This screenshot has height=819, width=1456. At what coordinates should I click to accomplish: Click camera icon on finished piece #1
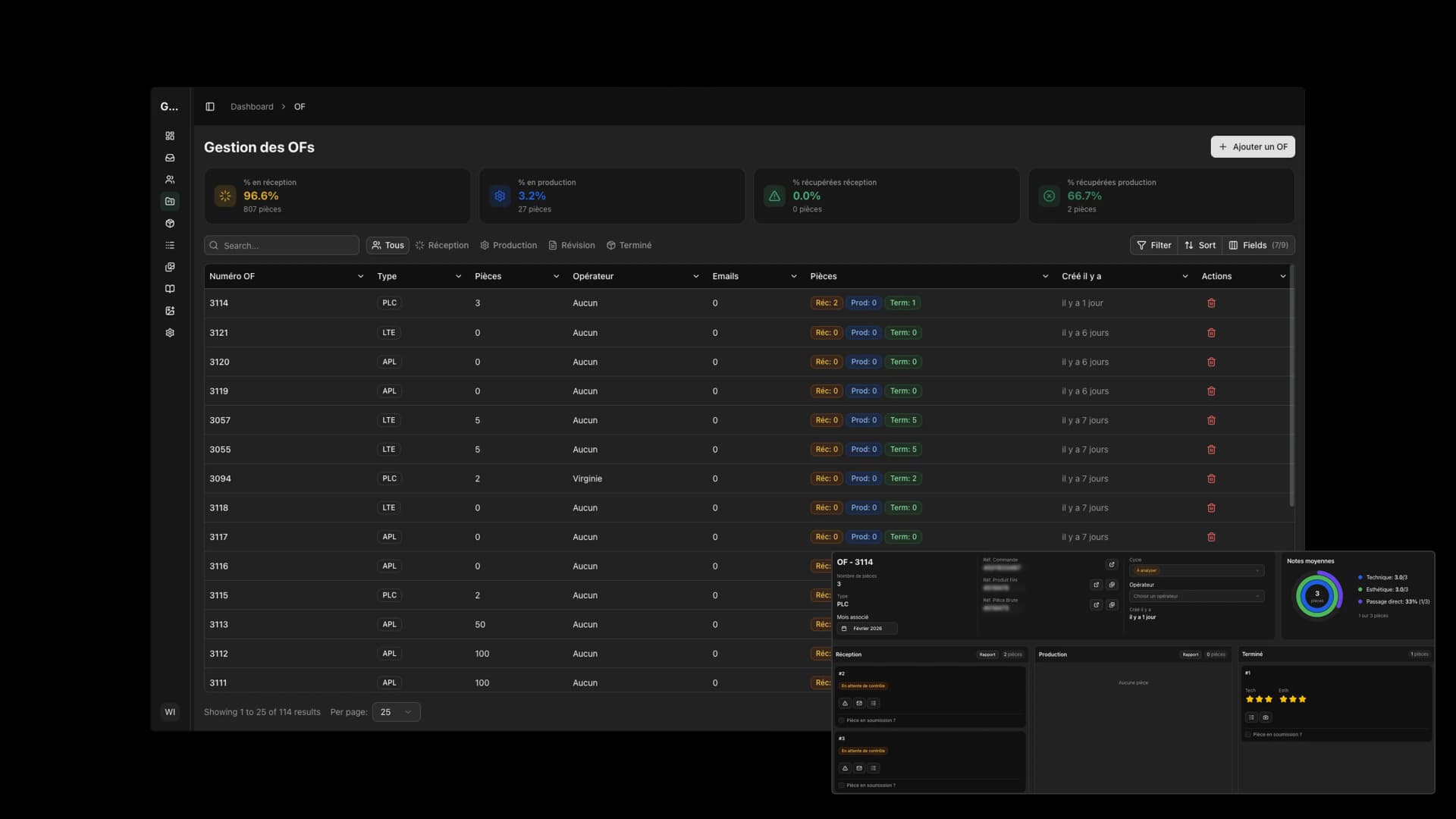click(x=1266, y=717)
